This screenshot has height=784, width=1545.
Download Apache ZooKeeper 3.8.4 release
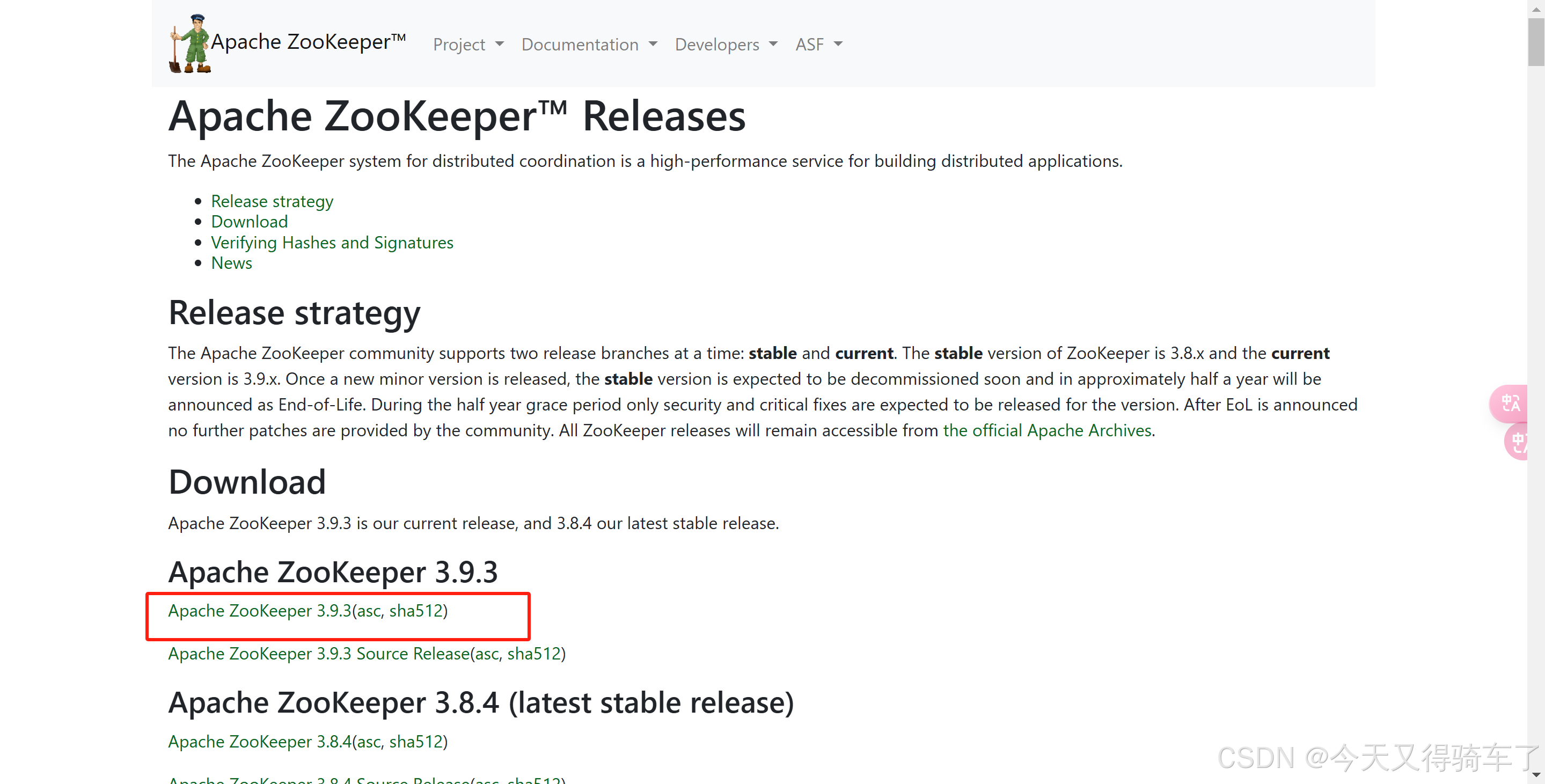(259, 742)
